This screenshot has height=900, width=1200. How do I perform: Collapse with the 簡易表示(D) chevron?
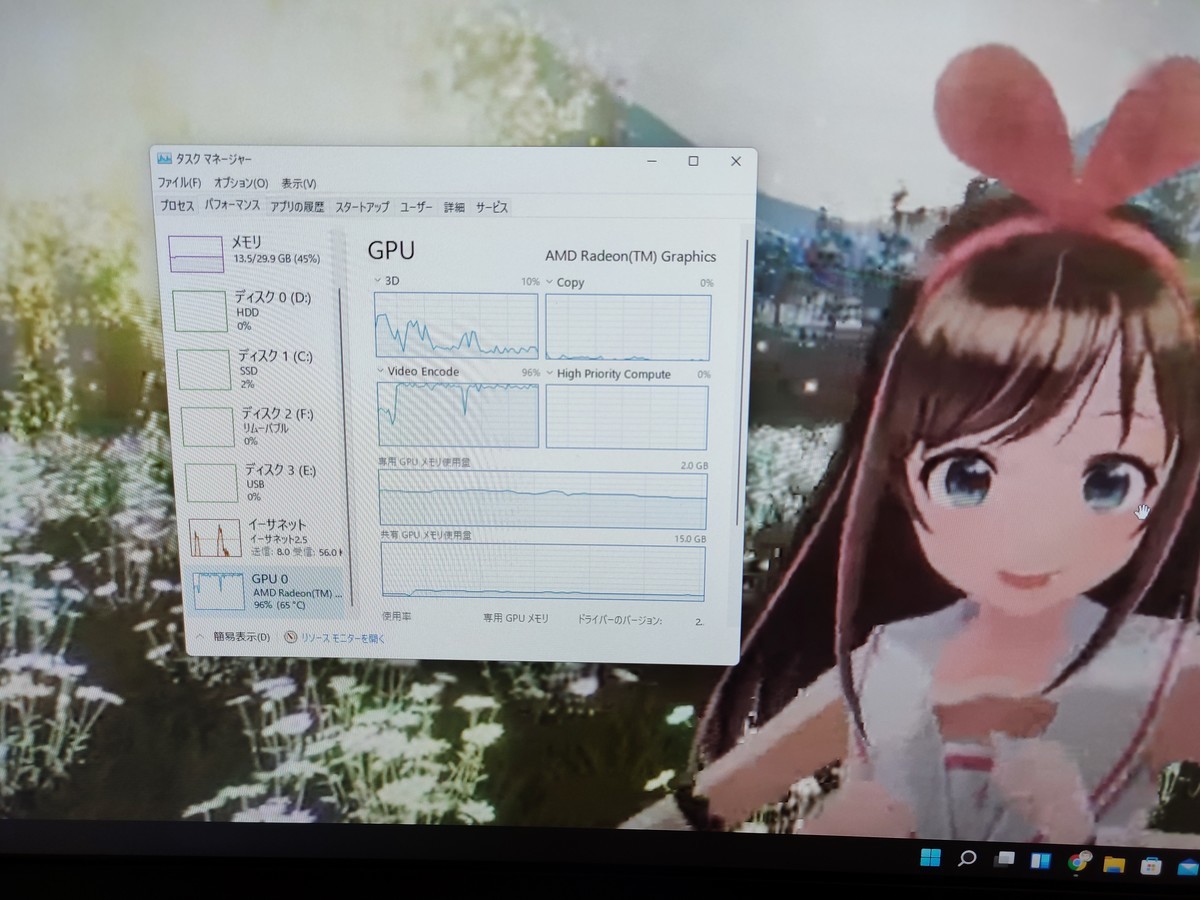[x=200, y=636]
